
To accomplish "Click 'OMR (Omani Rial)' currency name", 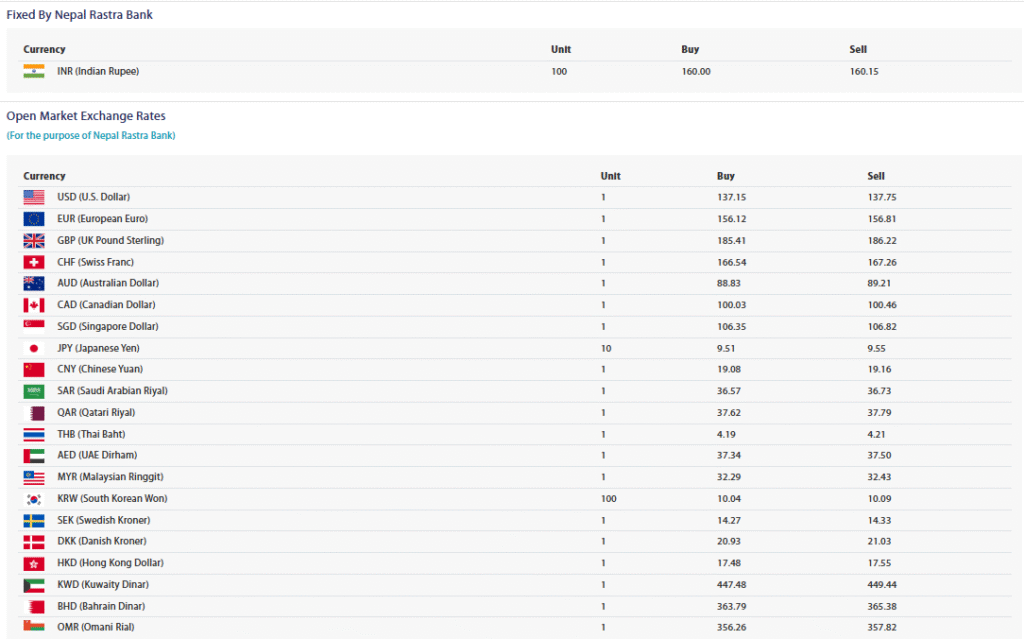I will pos(95,627).
